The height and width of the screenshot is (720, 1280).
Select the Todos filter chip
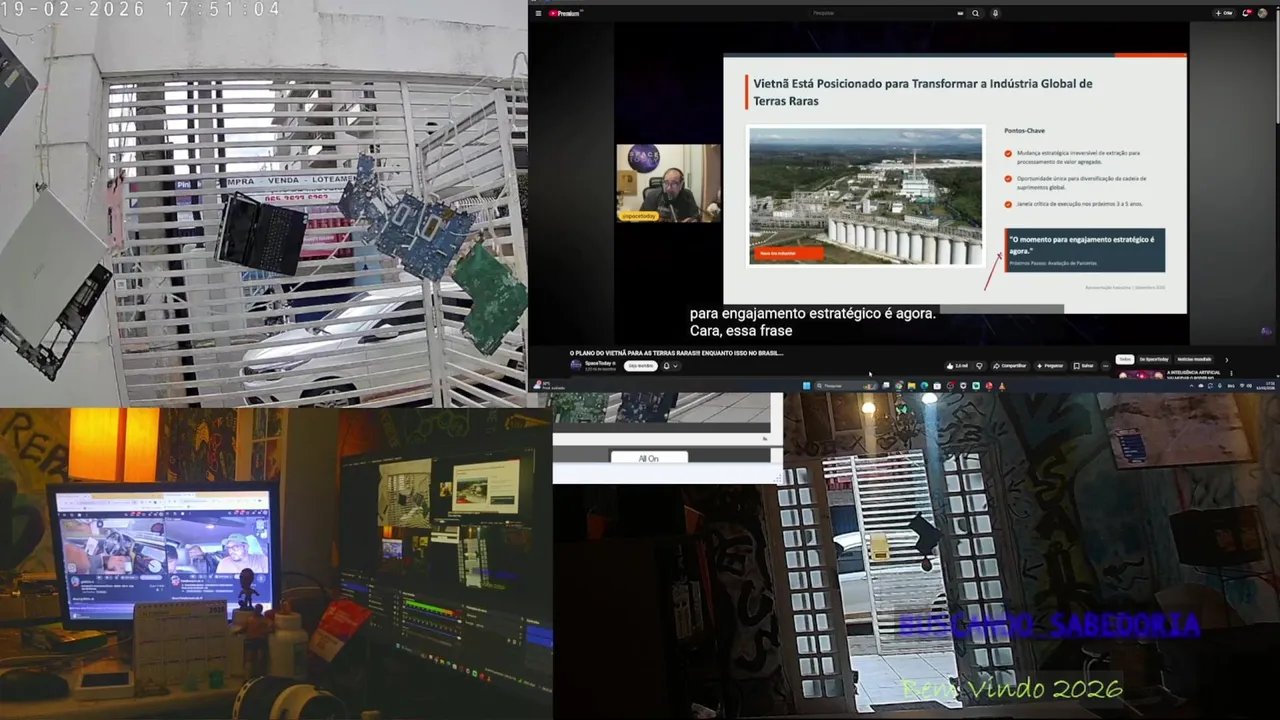coord(1125,359)
